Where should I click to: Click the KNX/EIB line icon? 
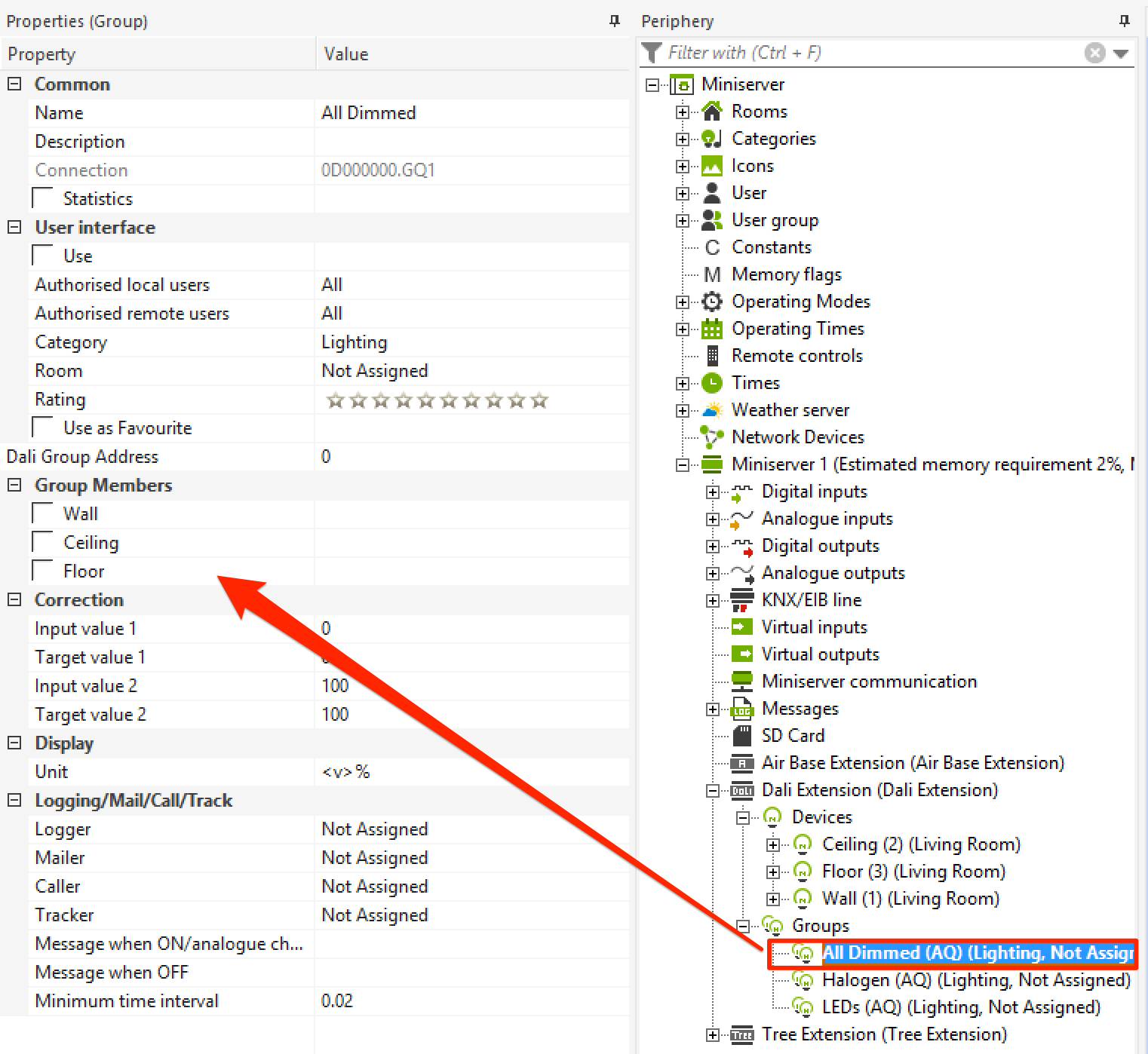[742, 600]
